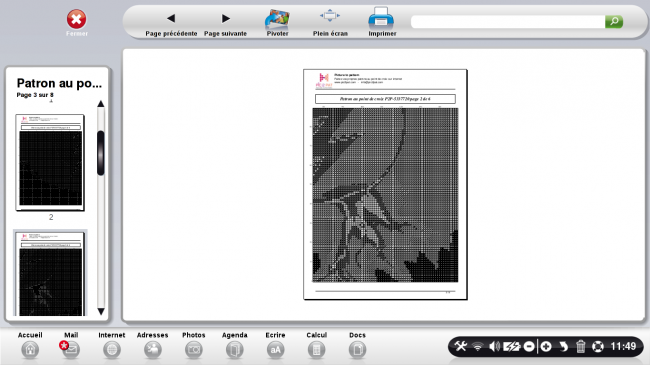The width and height of the screenshot is (650, 365).
Task: Close the viewer with the red Fermer button
Action: (x=77, y=23)
